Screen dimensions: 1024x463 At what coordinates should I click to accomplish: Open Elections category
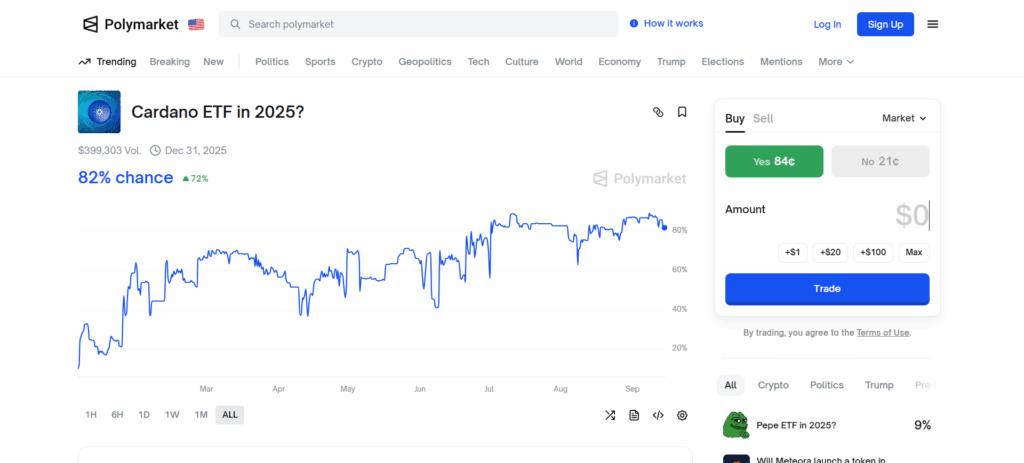[x=723, y=62]
